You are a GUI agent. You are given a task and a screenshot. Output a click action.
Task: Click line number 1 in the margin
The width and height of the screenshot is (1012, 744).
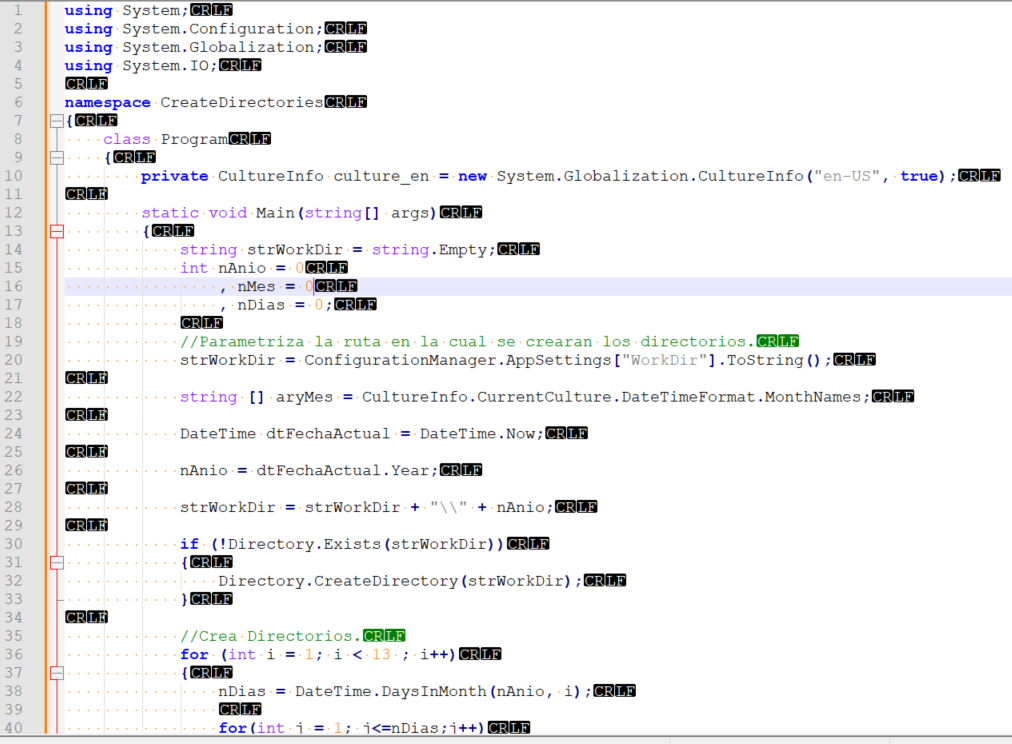click(17, 10)
